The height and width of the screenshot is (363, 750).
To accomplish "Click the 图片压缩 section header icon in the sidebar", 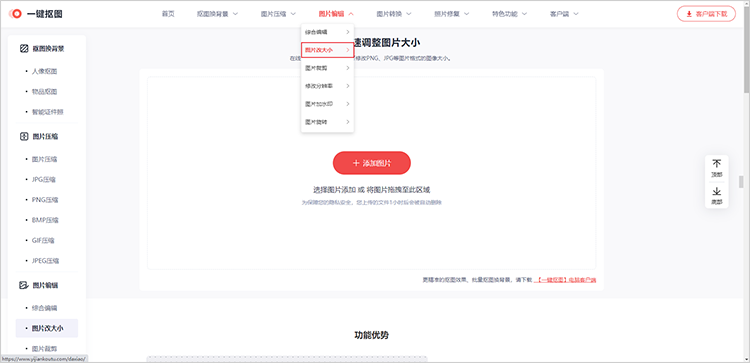I will coord(24,136).
